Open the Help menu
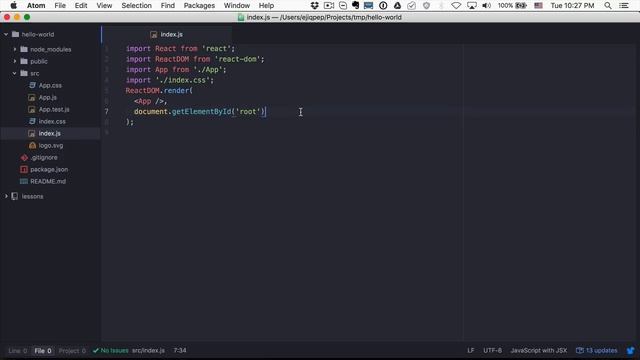Image resolution: width=640 pixels, height=360 pixels. pos(266,5)
